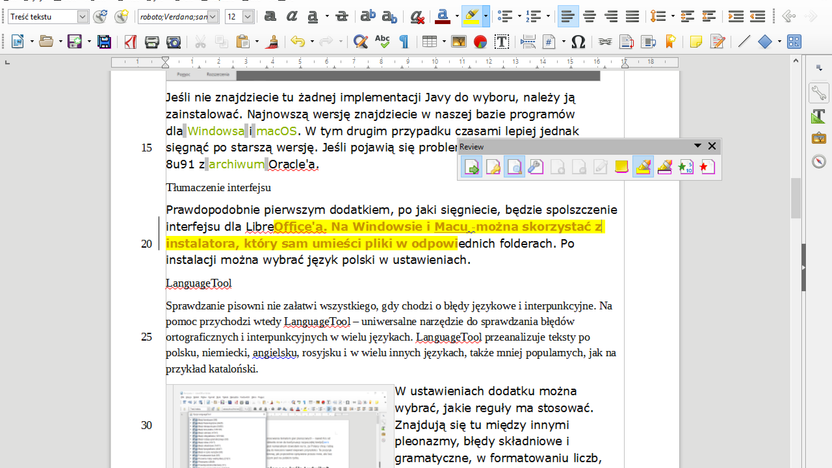The image size is (832, 468).
Task: Create a new document
Action: (x=18, y=41)
